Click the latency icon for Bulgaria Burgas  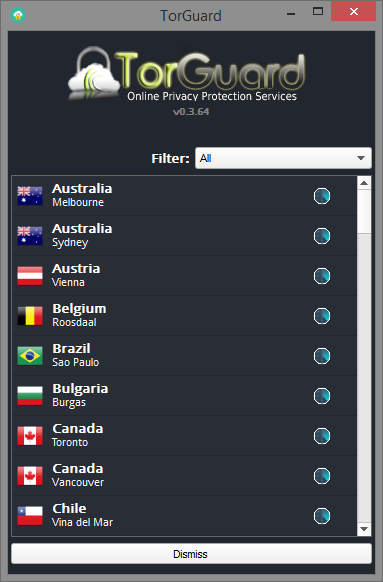[322, 396]
